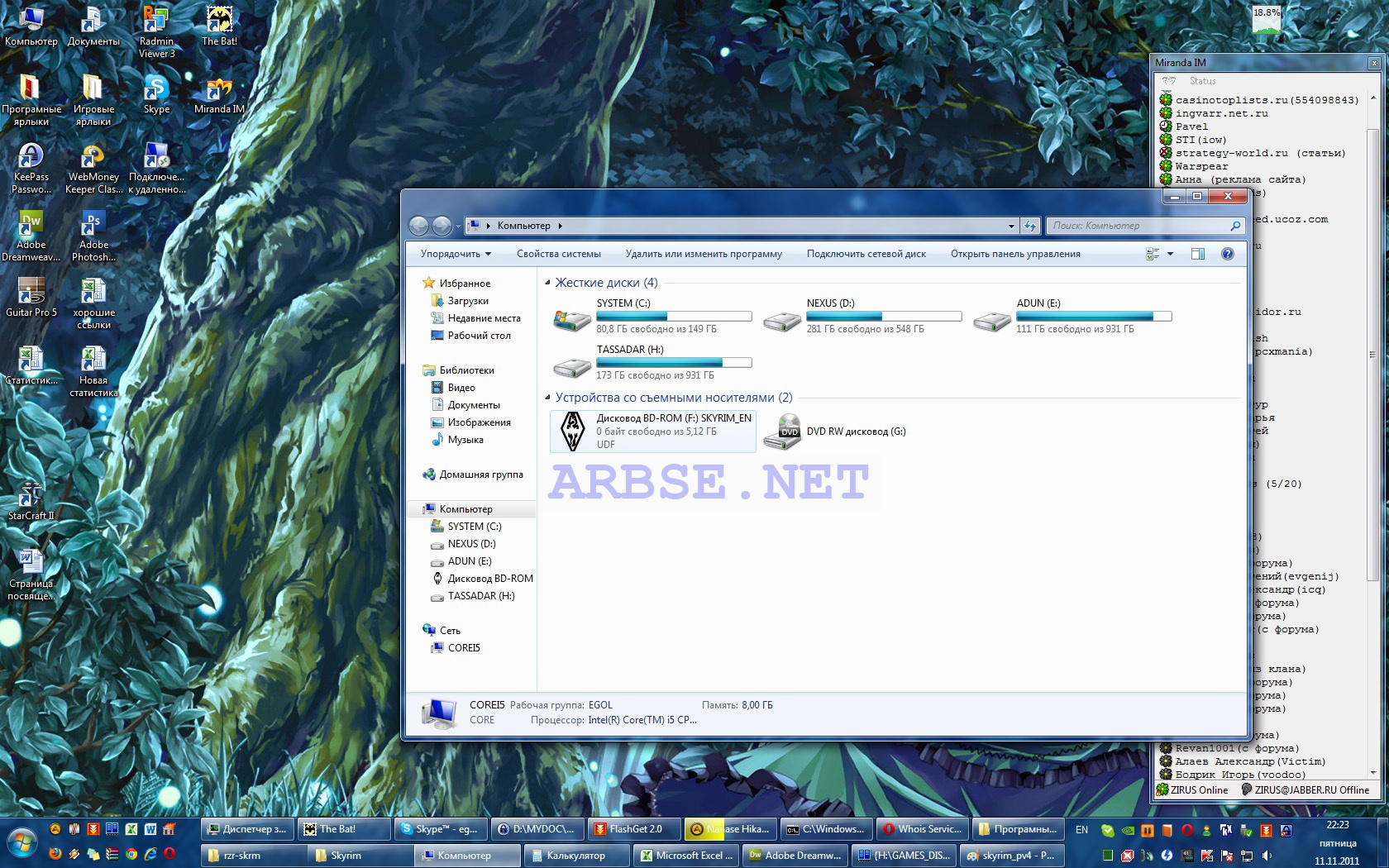Image resolution: width=1389 pixels, height=868 pixels.
Task: Go back with Explorer back arrow
Action: [419, 226]
